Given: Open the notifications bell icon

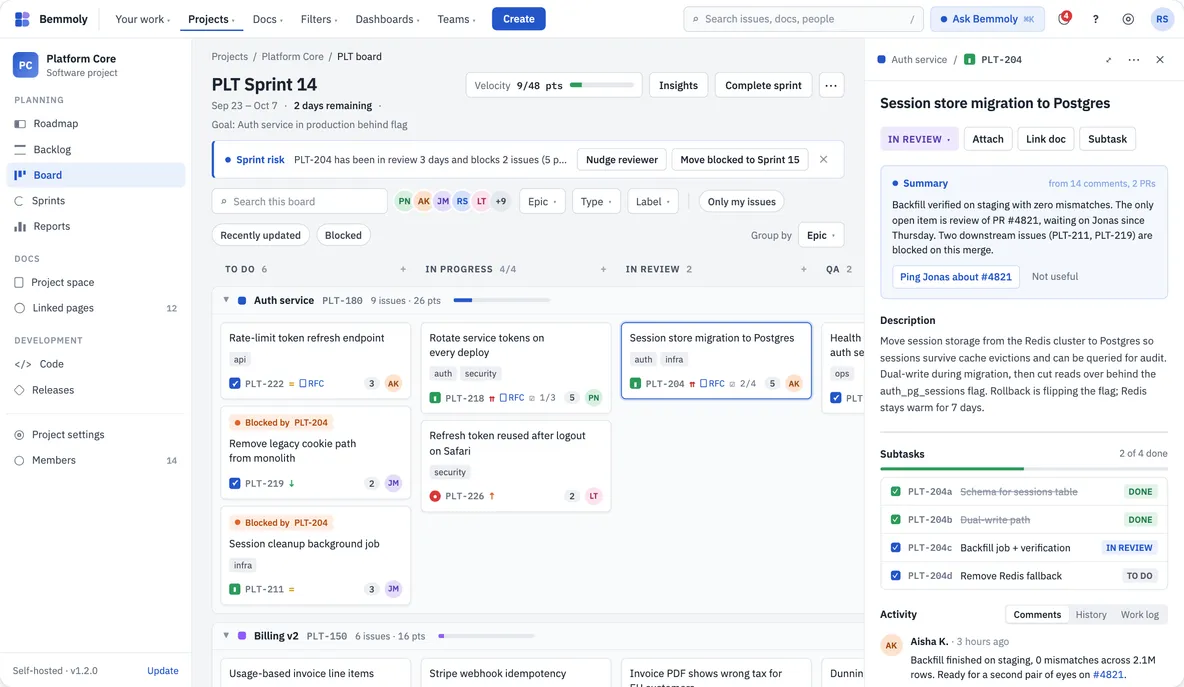Looking at the screenshot, I should [x=1064, y=19].
